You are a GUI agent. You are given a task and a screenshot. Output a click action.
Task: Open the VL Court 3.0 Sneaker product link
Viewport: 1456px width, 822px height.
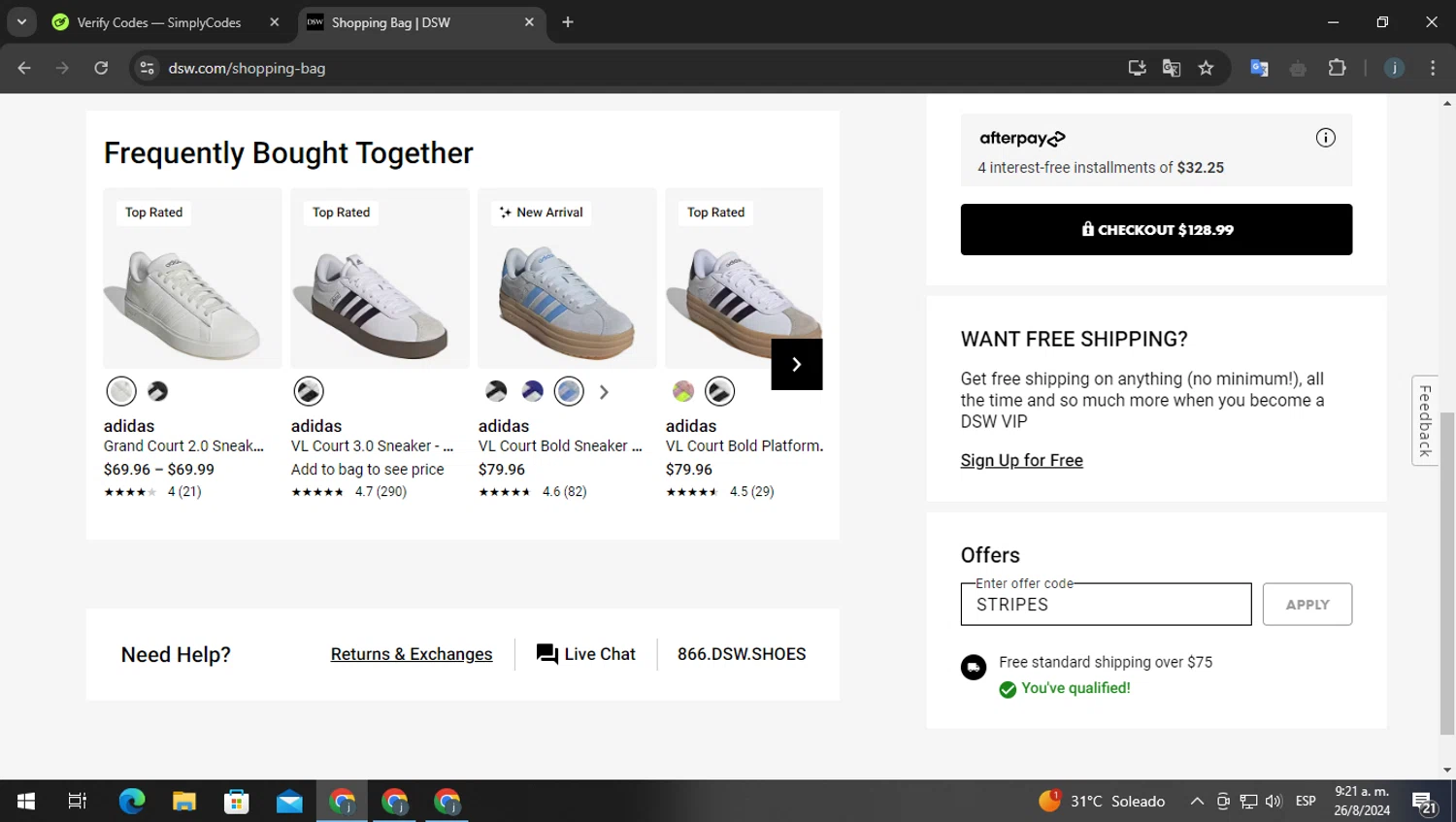click(372, 446)
